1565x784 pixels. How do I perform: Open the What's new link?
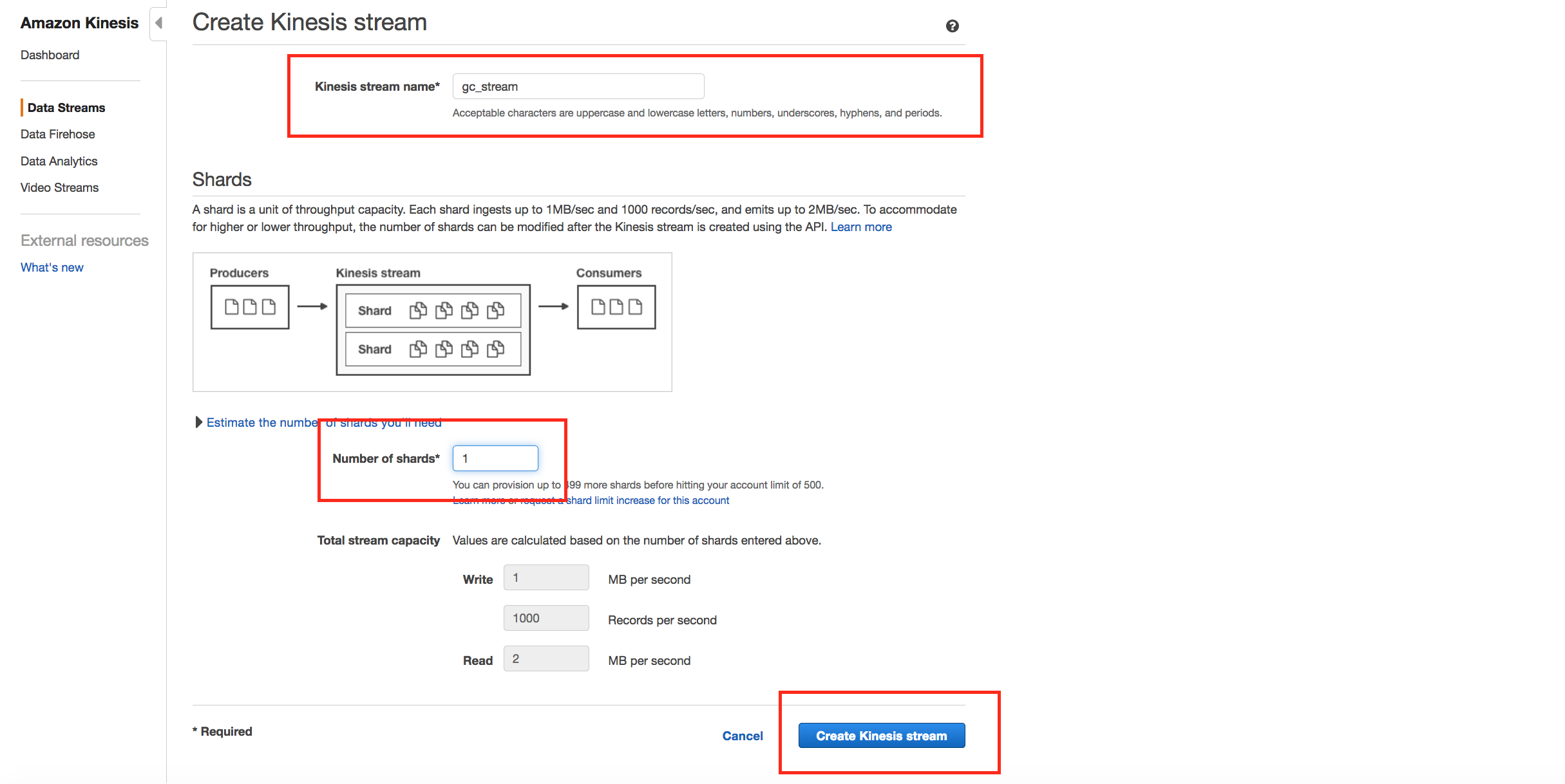(52, 267)
